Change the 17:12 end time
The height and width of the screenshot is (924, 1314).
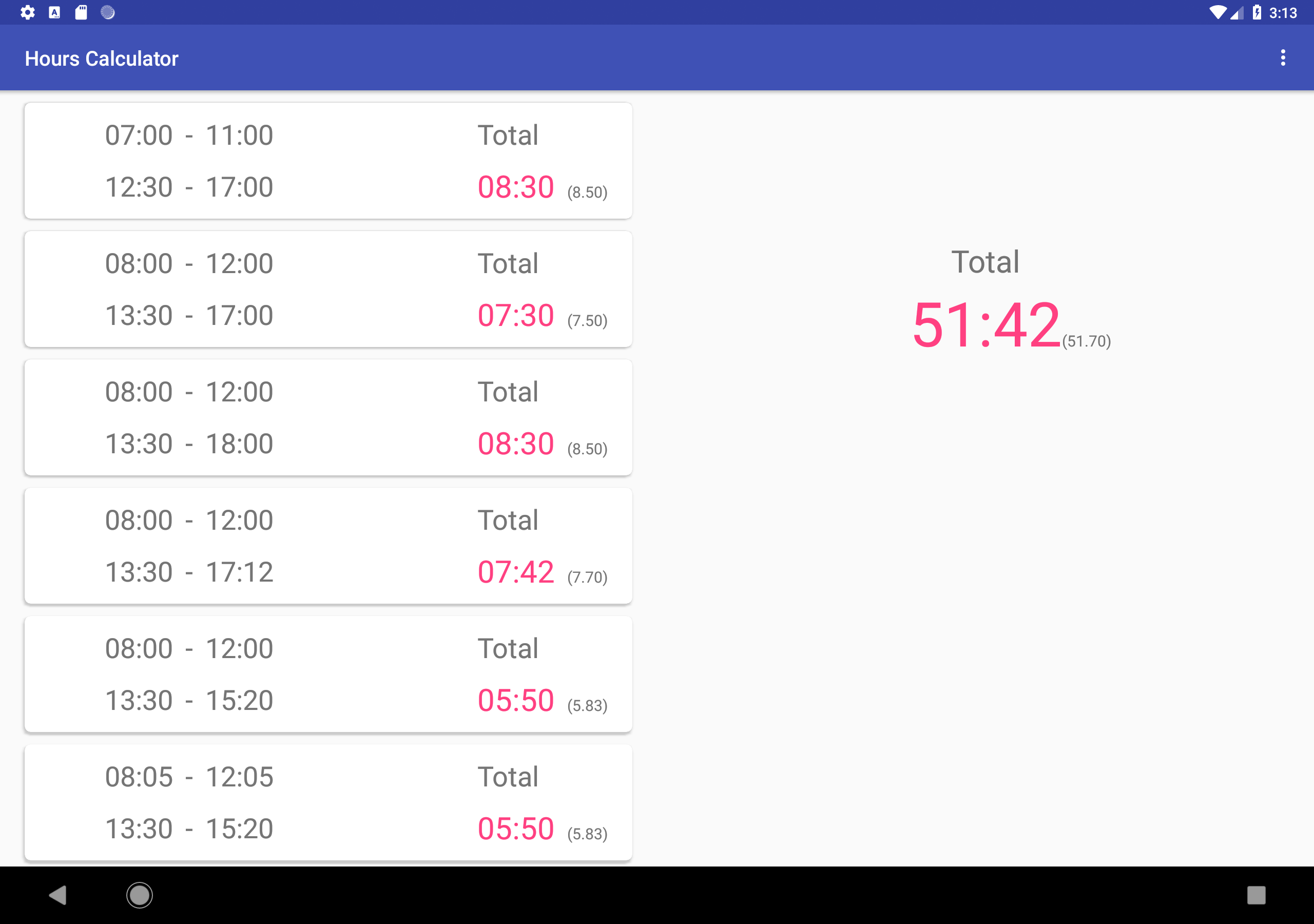239,572
